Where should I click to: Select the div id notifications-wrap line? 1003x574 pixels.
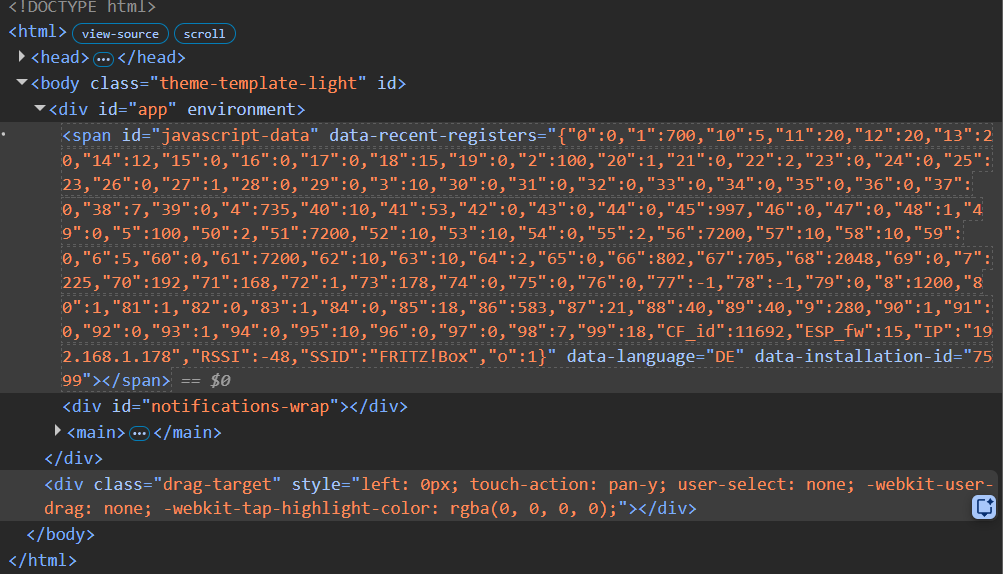(x=235, y=406)
